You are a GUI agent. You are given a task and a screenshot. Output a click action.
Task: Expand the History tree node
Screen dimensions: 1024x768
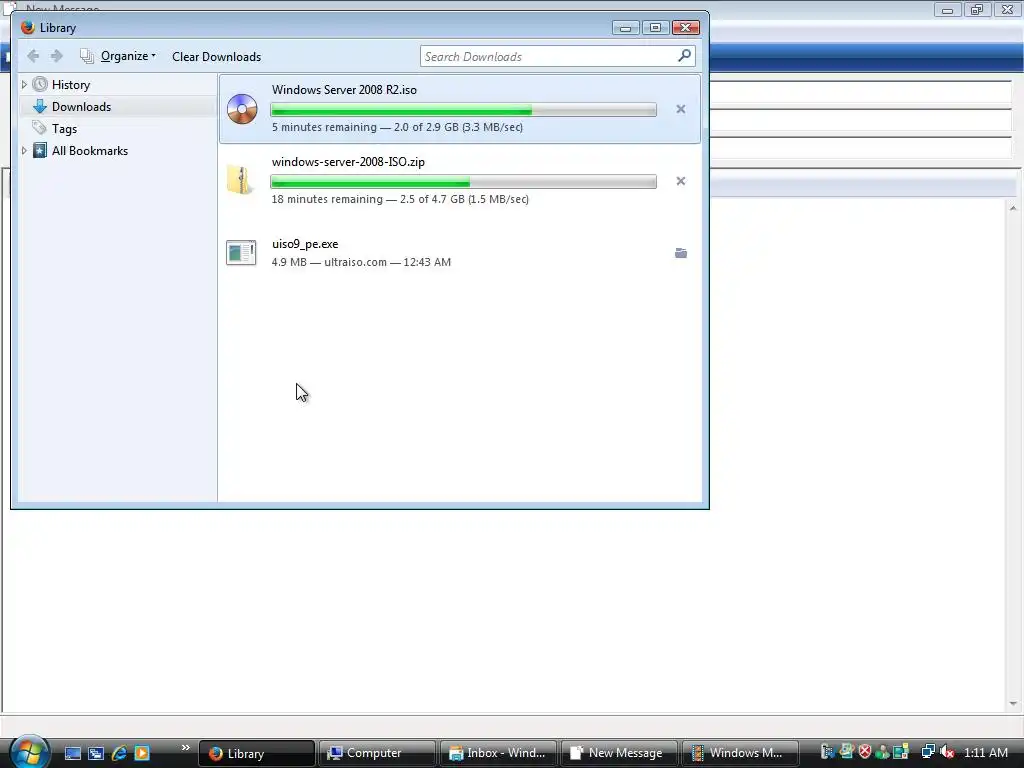click(24, 84)
